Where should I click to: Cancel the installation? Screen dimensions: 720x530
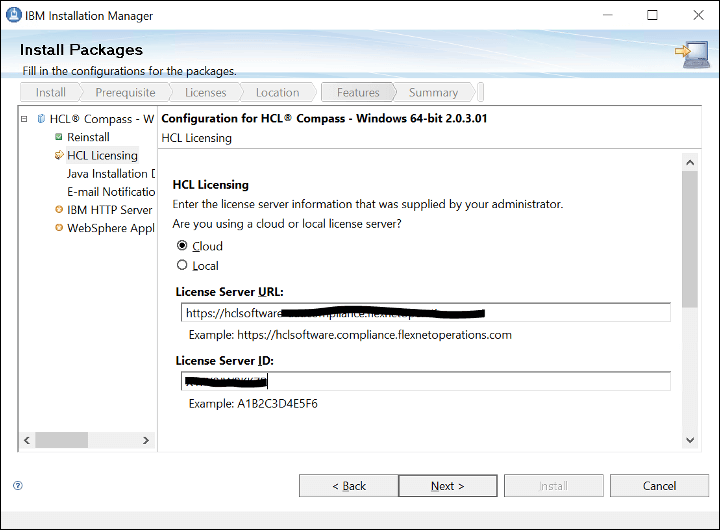coord(659,486)
